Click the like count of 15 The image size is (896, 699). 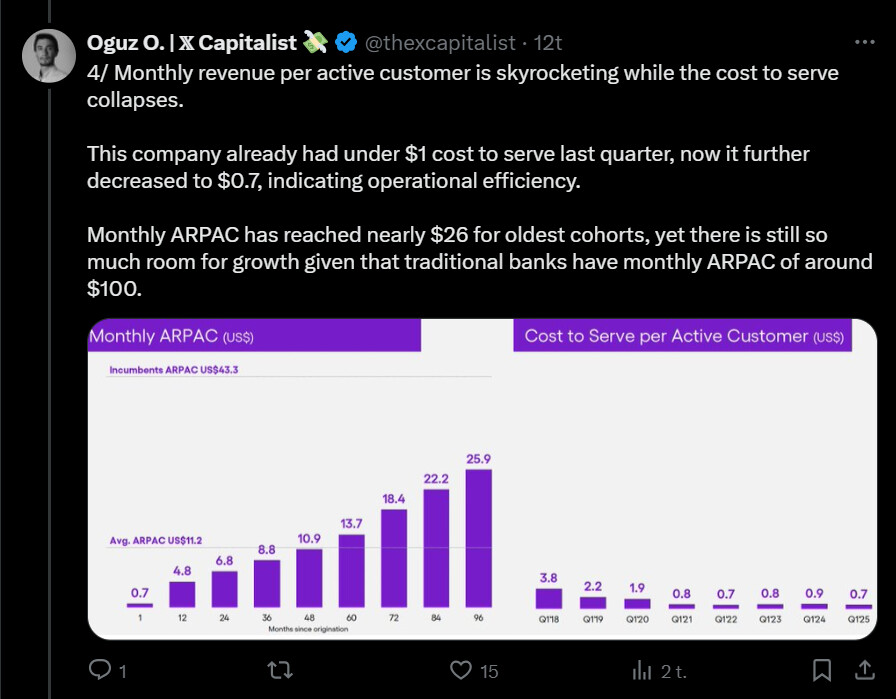tap(488, 671)
